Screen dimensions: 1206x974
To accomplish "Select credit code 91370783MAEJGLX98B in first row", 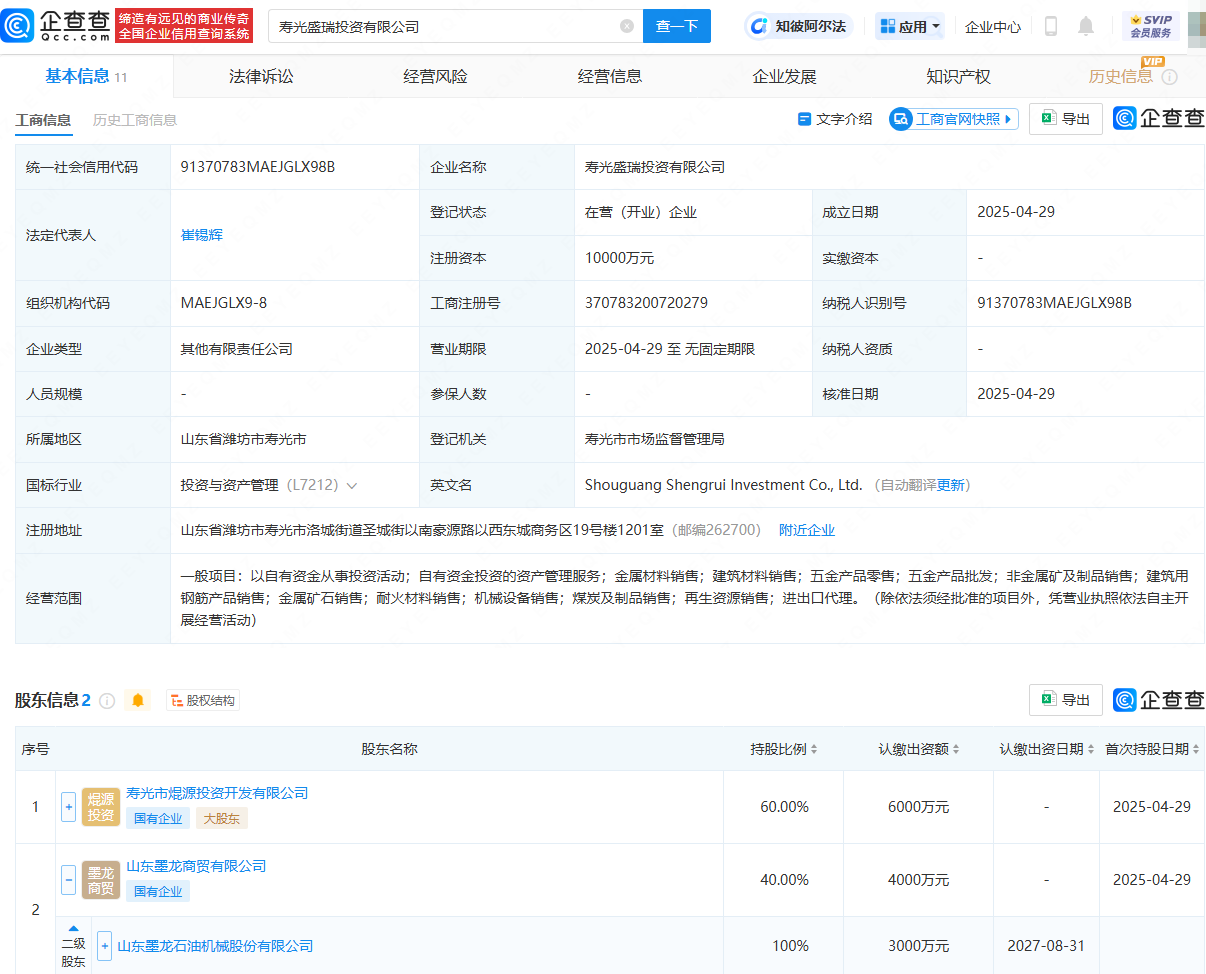I will (x=258, y=167).
